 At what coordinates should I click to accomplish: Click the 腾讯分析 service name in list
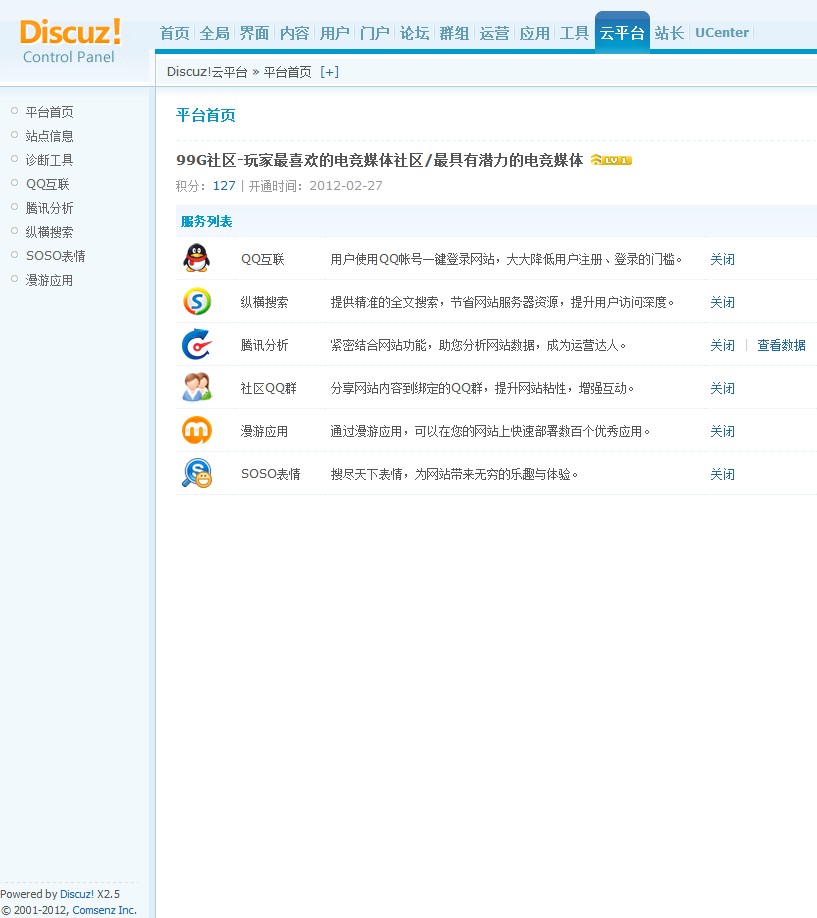(x=264, y=345)
